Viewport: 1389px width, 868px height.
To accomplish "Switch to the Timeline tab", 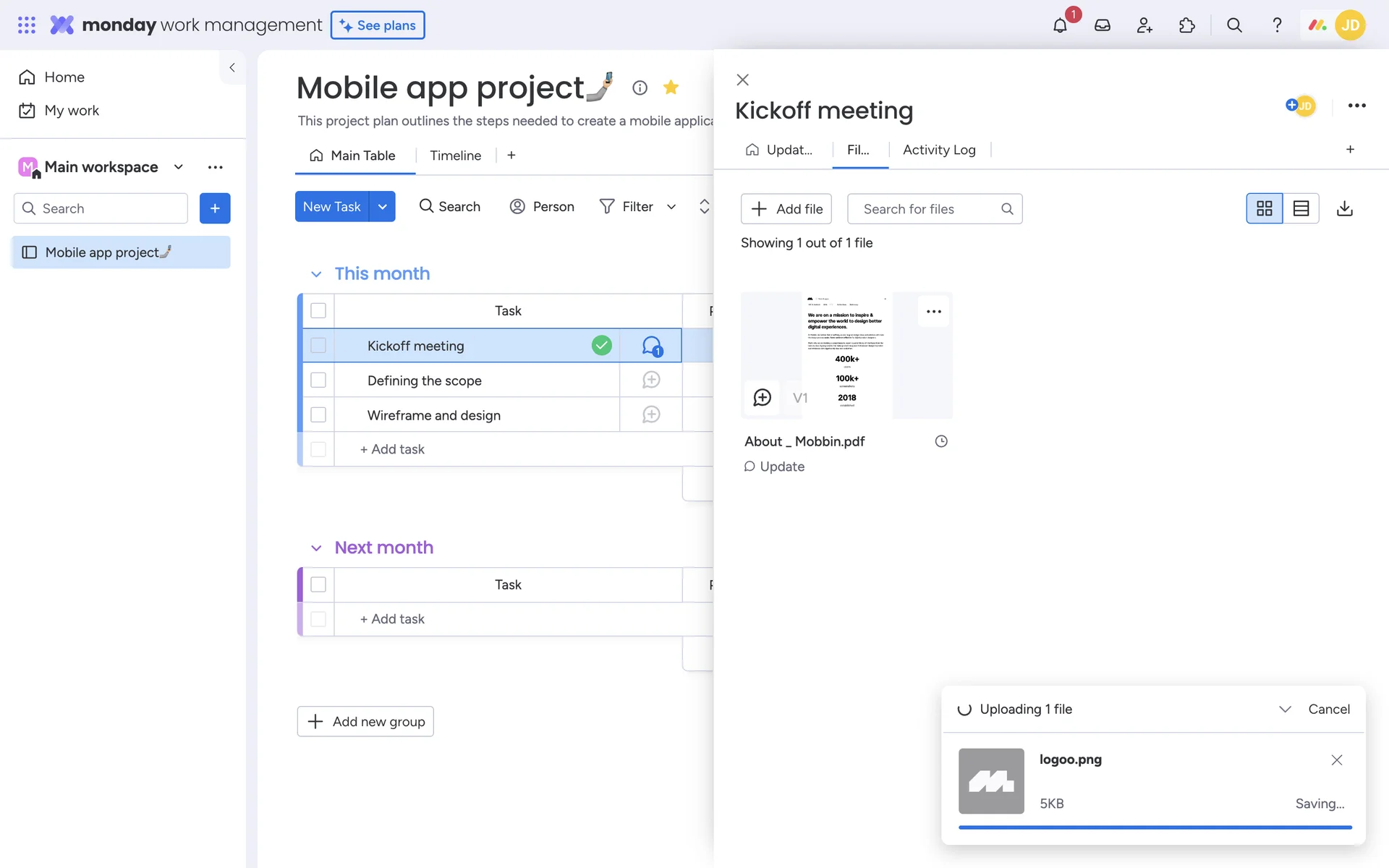I will tap(455, 156).
